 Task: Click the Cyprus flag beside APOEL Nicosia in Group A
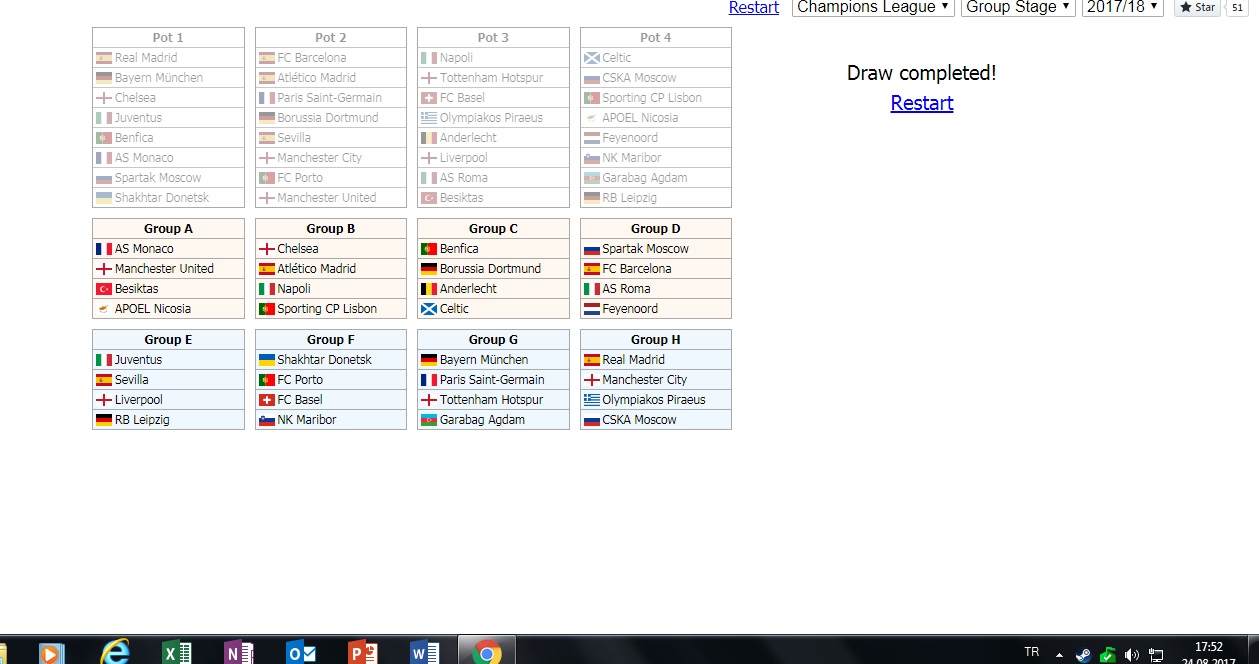coord(103,309)
